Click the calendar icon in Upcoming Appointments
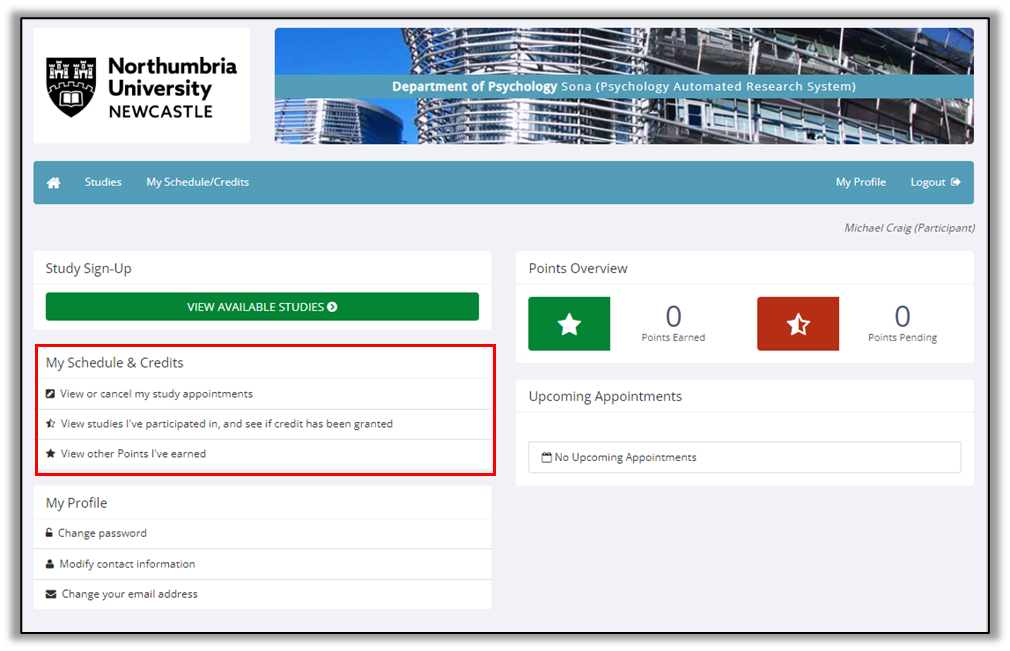 [x=546, y=458]
